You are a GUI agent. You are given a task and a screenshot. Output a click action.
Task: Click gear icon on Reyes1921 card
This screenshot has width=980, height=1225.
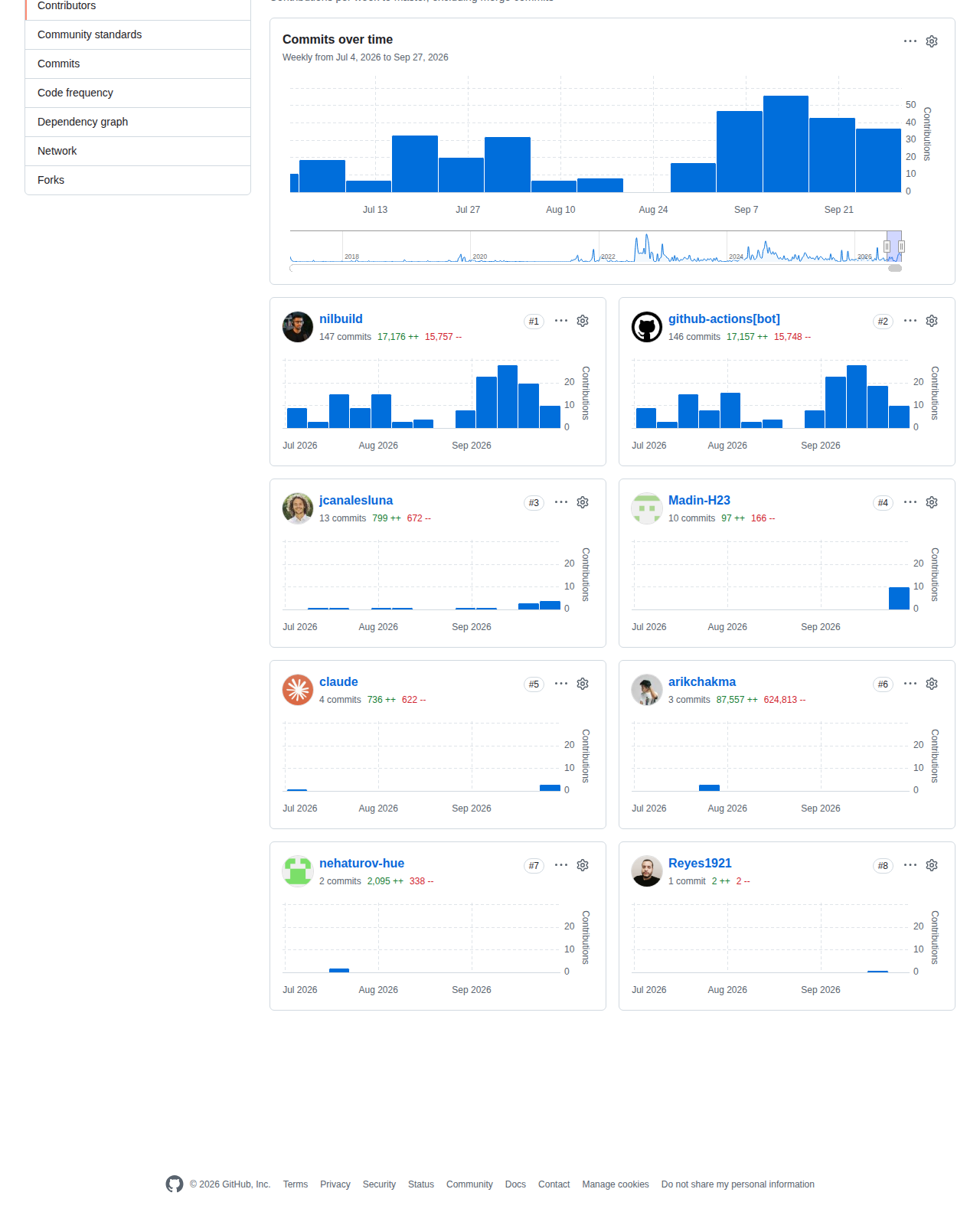[932, 865]
